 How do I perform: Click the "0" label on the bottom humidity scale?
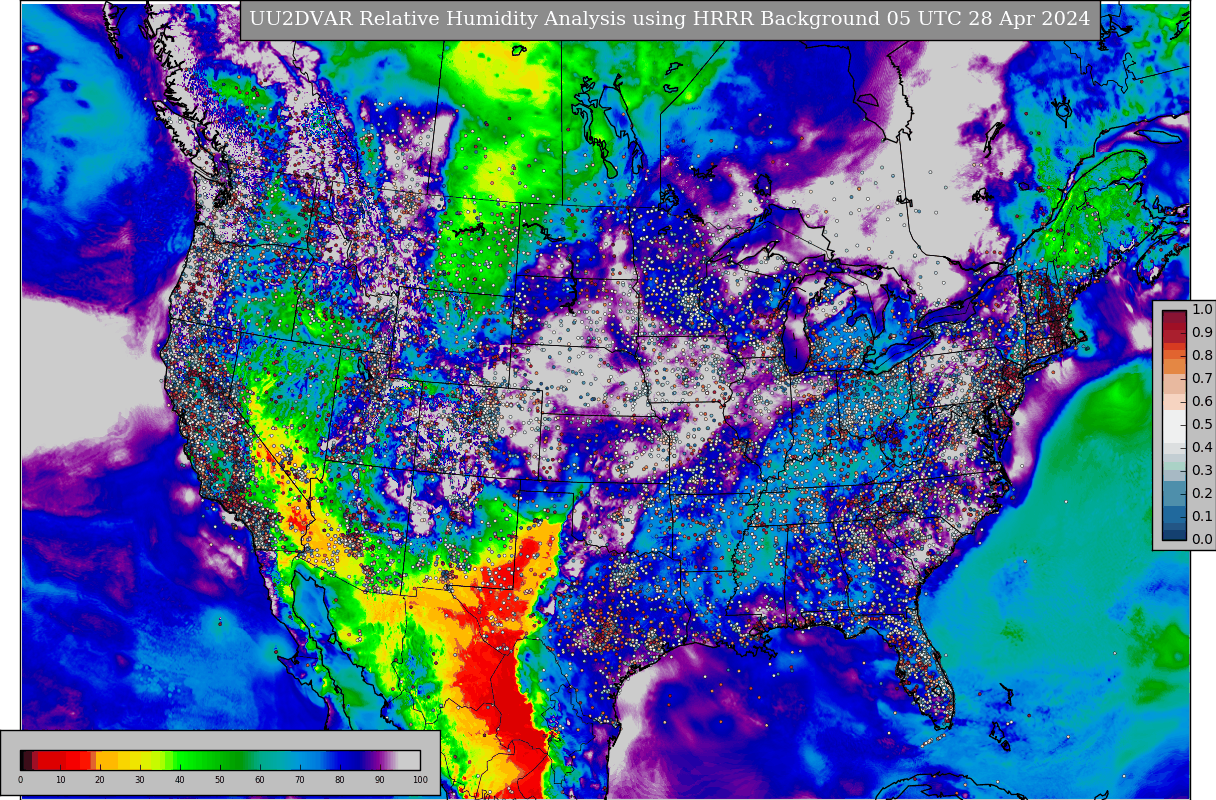pos(20,780)
